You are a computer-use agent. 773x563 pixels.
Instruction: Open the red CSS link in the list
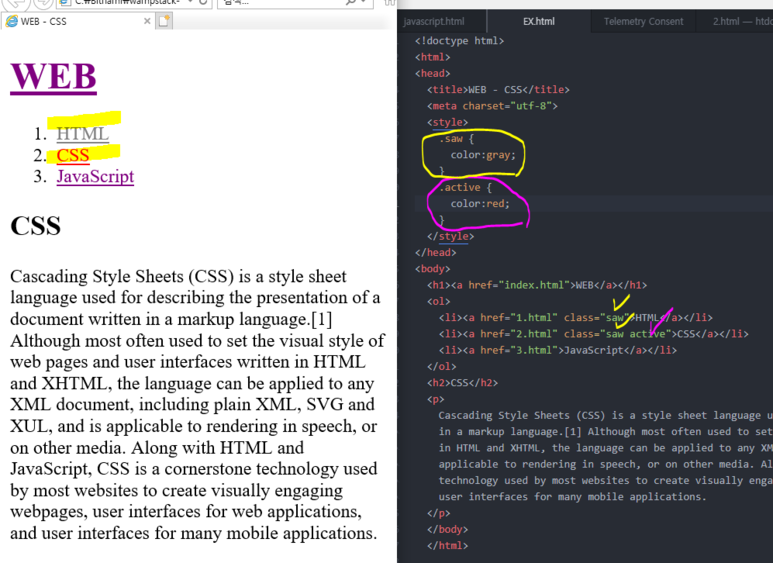(x=73, y=155)
